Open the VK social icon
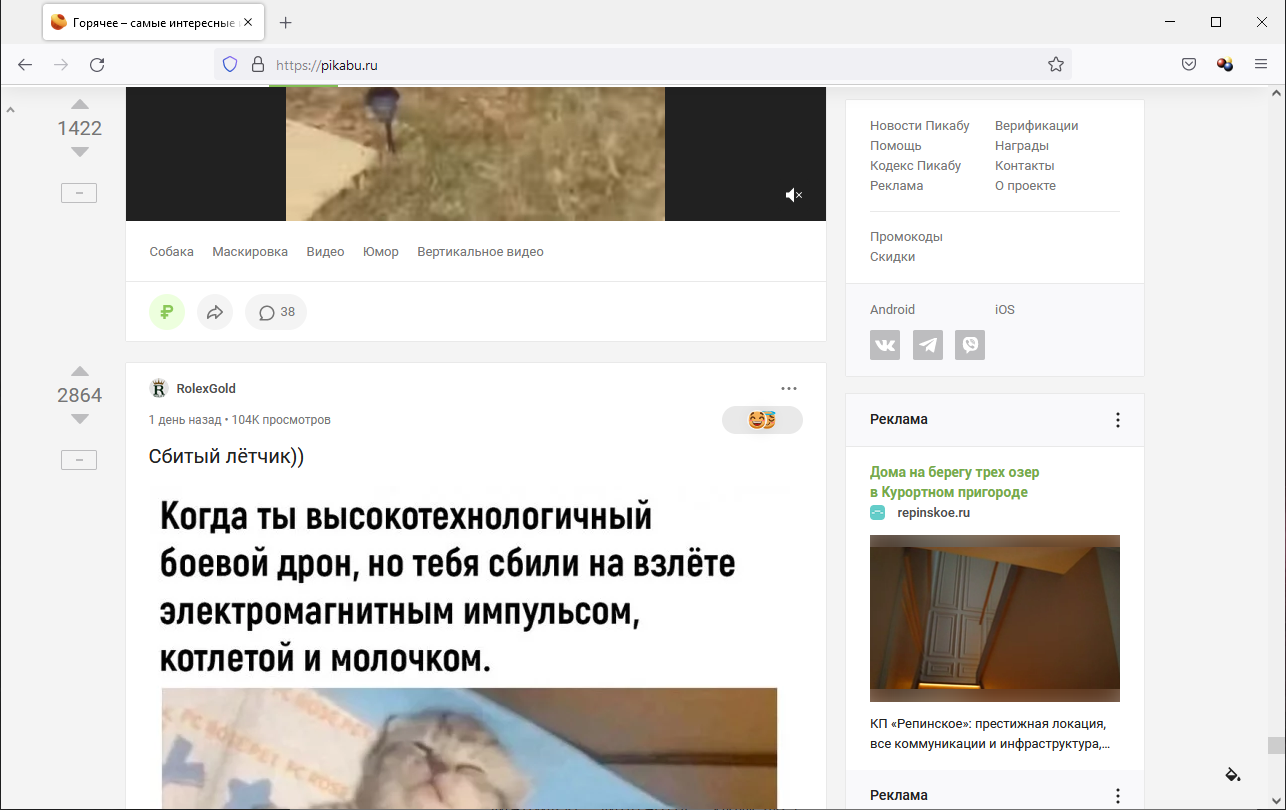1286x810 pixels. (885, 345)
